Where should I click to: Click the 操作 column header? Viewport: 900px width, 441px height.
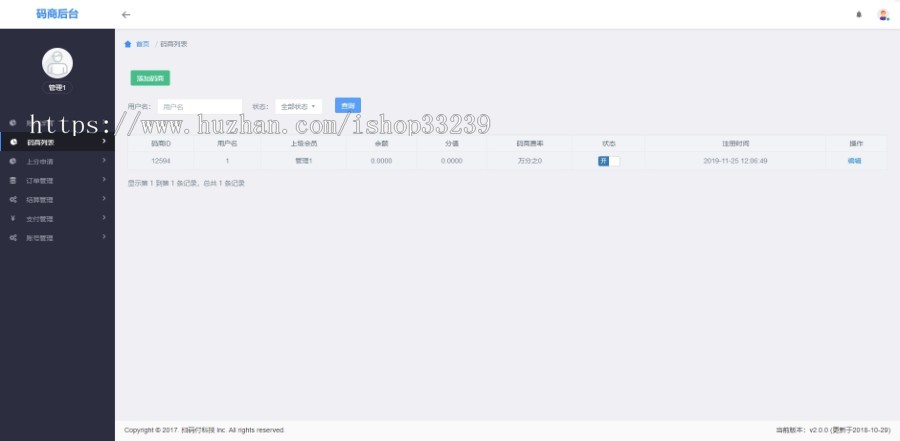856,144
